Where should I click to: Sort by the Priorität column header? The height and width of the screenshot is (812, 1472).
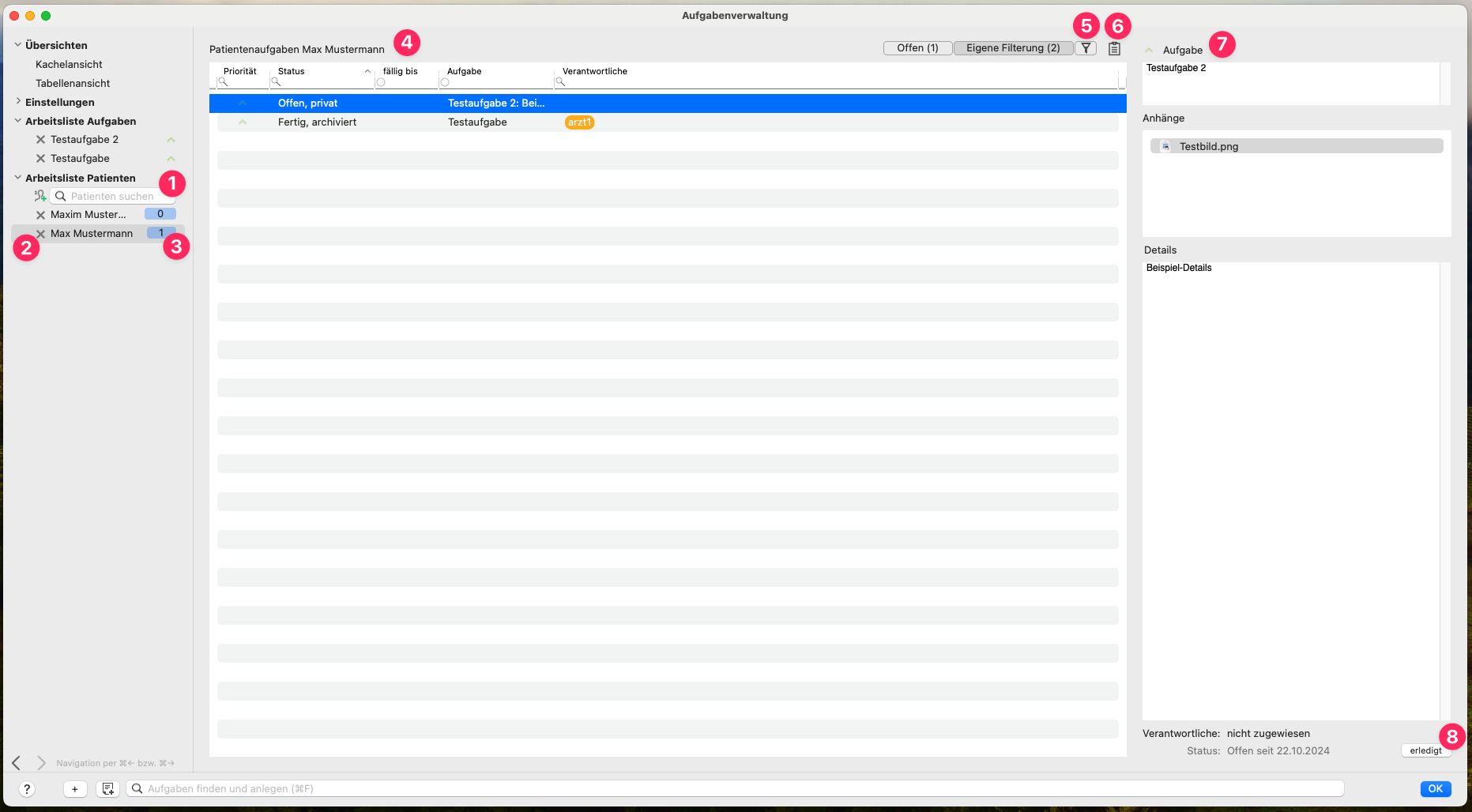[x=240, y=71]
